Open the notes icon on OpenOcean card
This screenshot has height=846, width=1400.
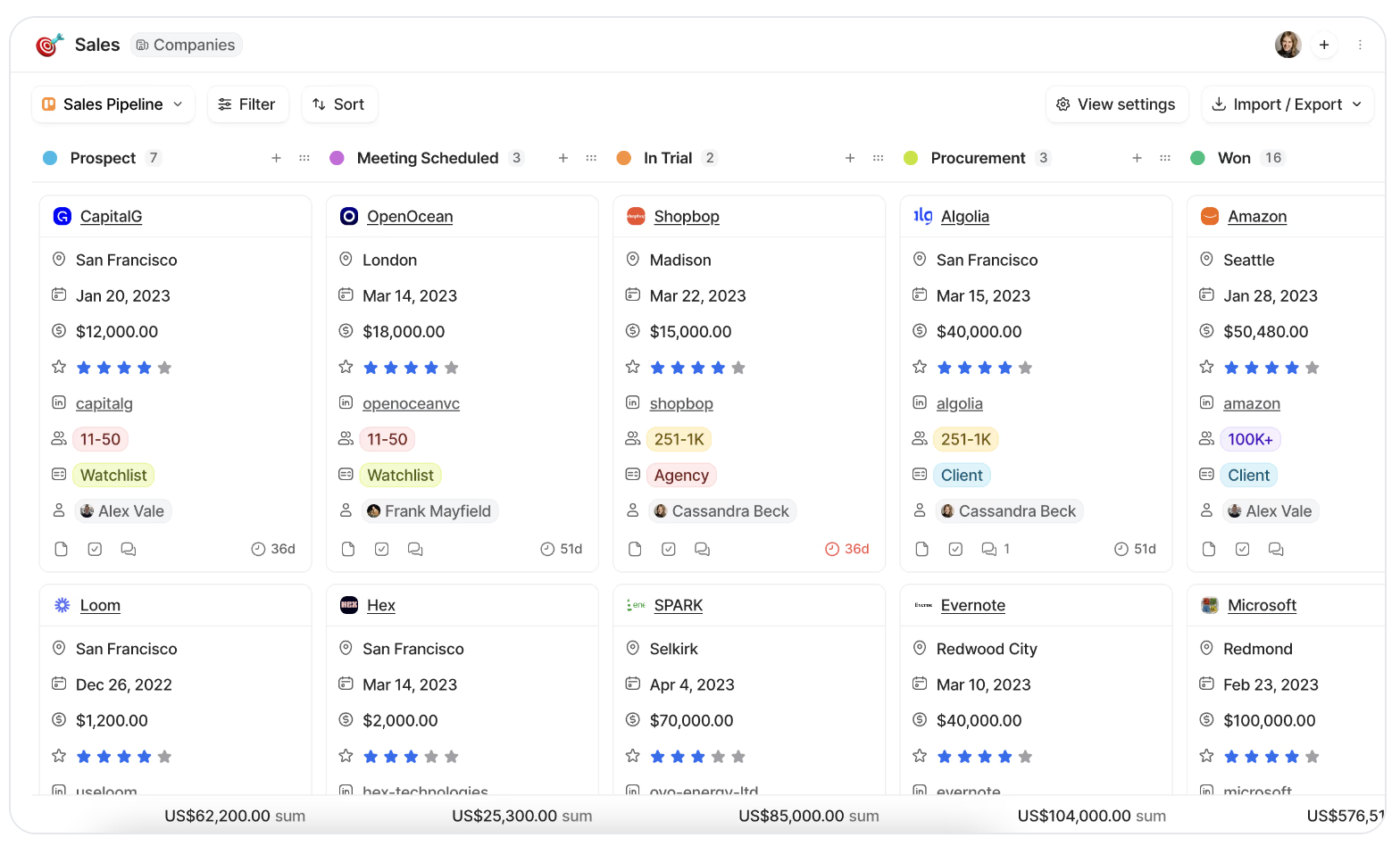(x=348, y=549)
